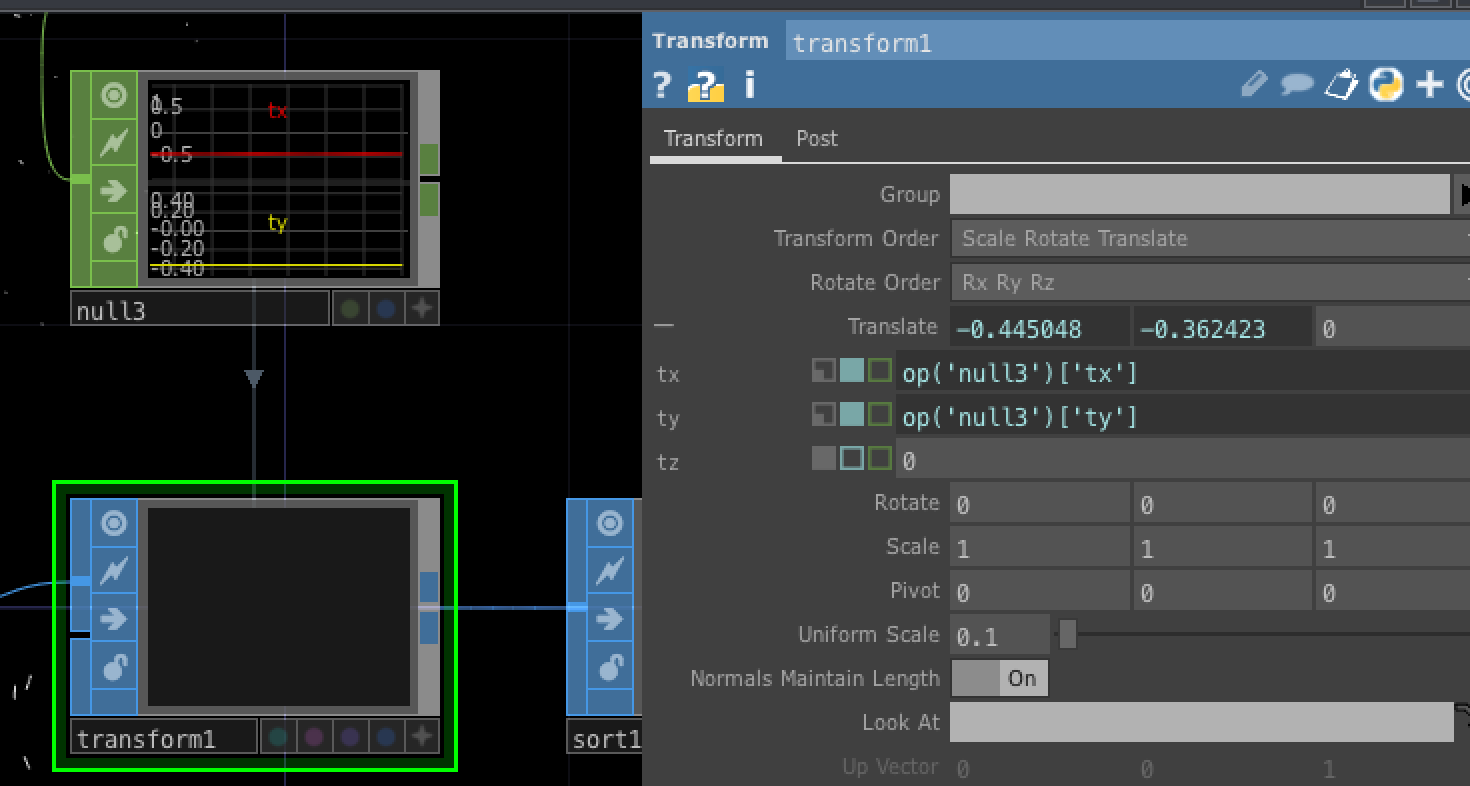The height and width of the screenshot is (786, 1470).
Task: Click the Python language icon
Action: [1386, 85]
